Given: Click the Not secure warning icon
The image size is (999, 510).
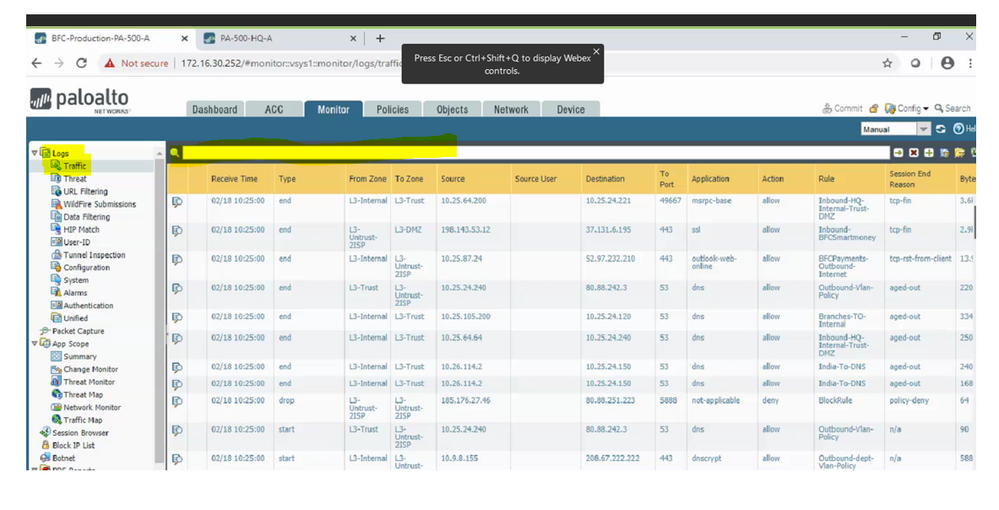Looking at the screenshot, I should point(110,63).
